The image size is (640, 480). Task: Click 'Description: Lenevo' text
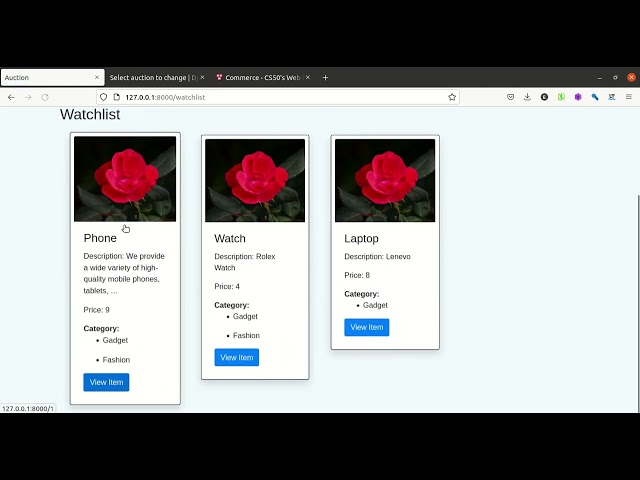click(377, 256)
